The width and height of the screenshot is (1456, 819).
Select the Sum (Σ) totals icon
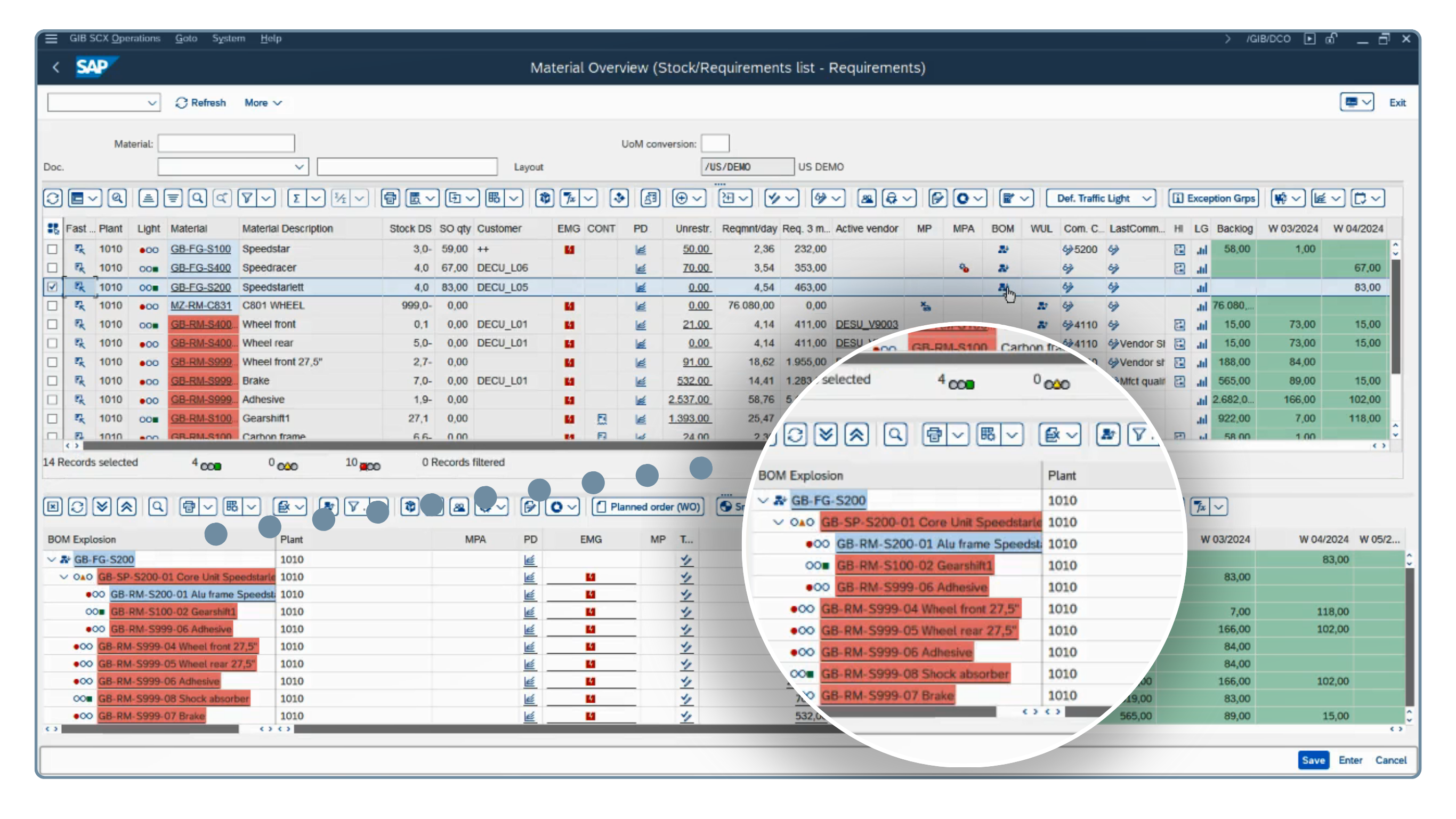[296, 198]
